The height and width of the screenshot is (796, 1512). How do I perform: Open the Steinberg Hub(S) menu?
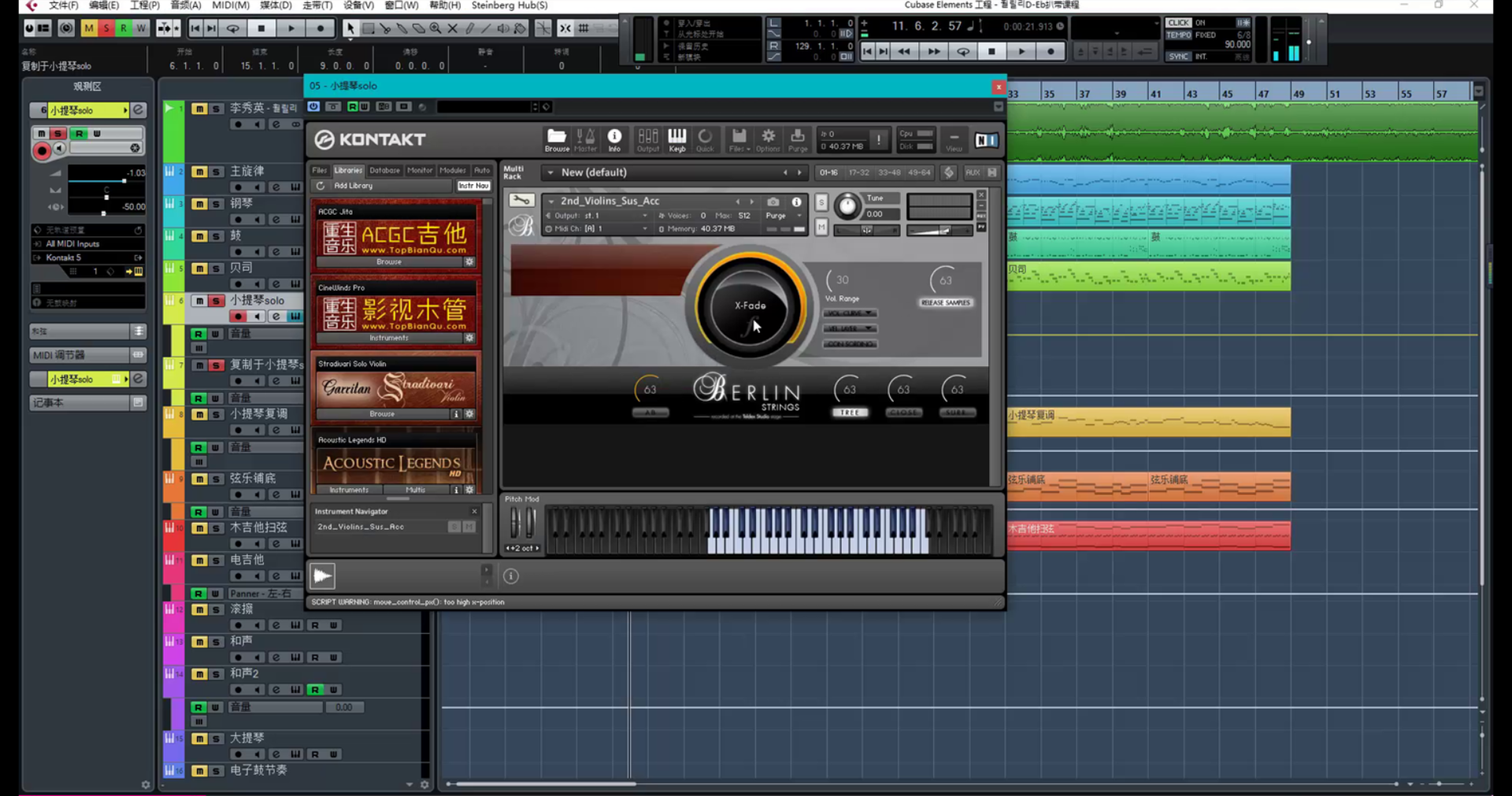[510, 6]
